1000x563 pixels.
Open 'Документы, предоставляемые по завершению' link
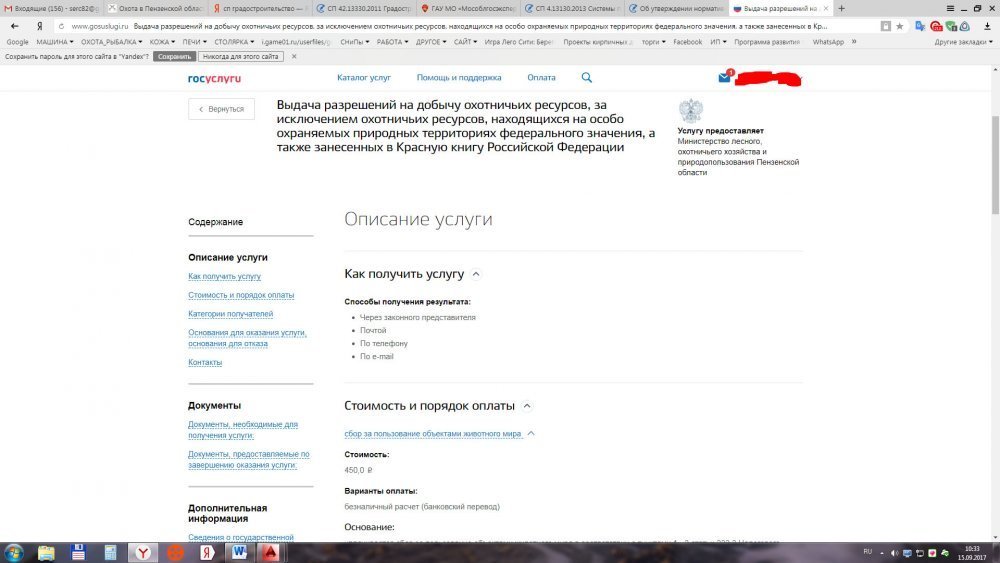248,460
